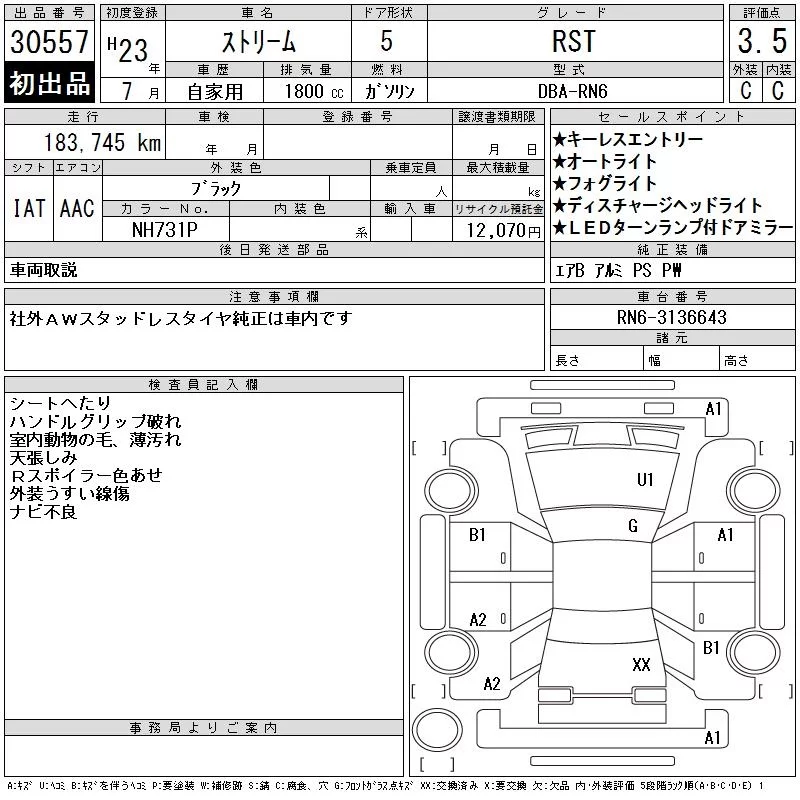Click shift type IAT

[x=29, y=208]
